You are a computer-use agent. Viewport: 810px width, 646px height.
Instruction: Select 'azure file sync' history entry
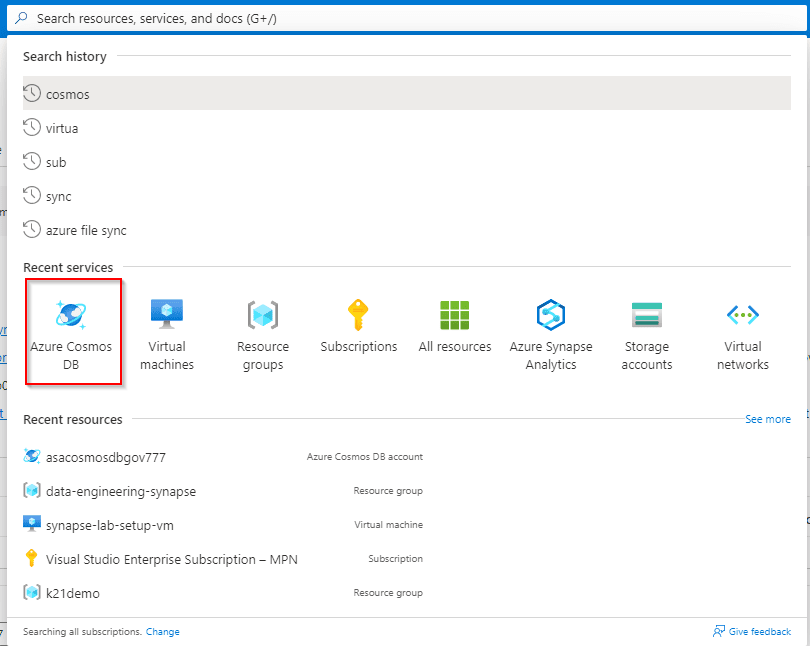coord(86,230)
